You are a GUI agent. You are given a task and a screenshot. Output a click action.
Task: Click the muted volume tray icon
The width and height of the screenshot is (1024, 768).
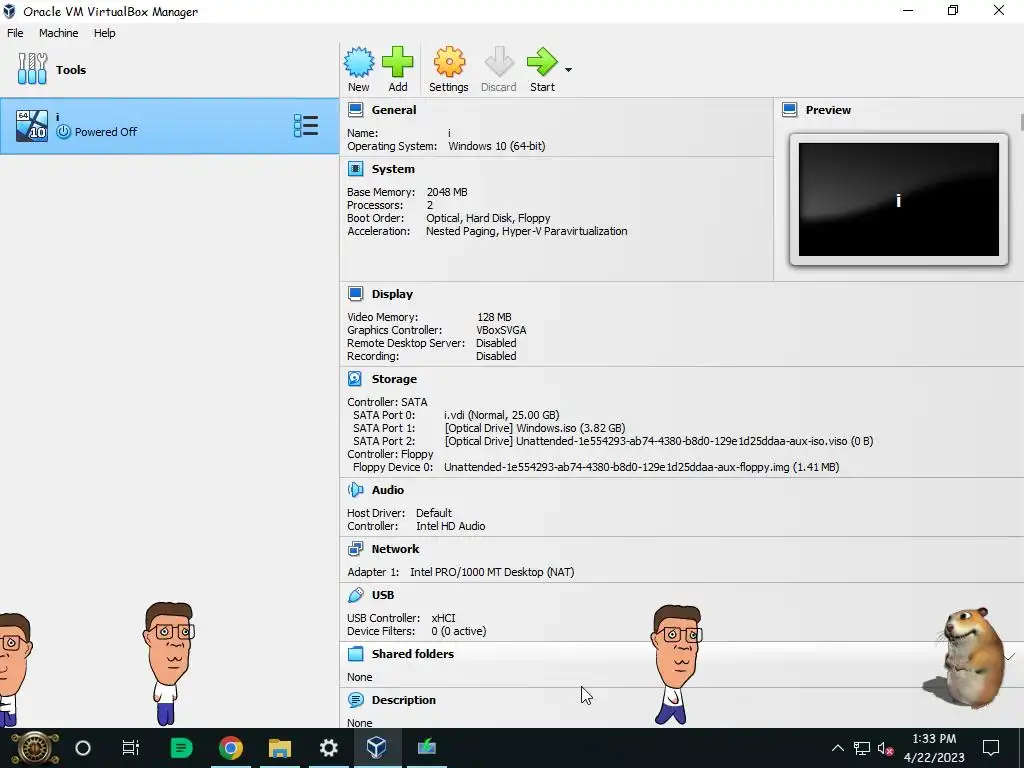[885, 748]
